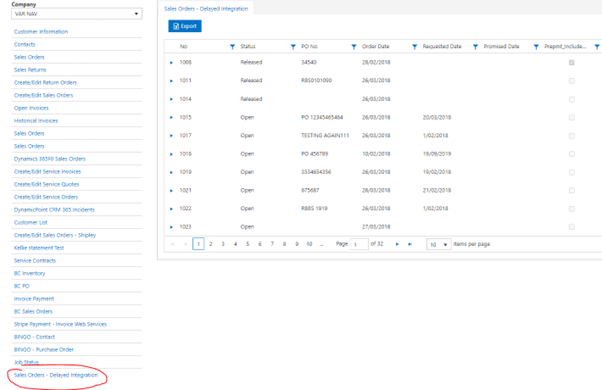Open Open Invoices link
Image resolution: width=602 pixels, height=390 pixels.
click(x=31, y=108)
